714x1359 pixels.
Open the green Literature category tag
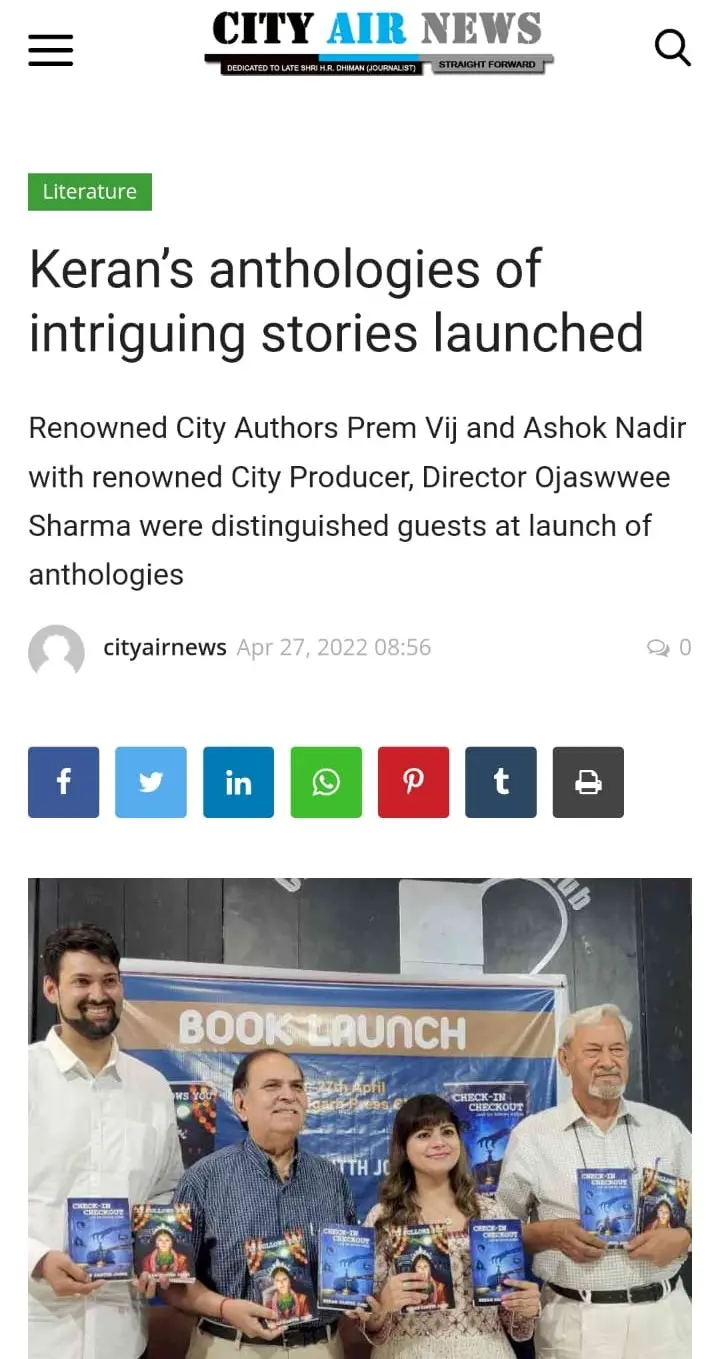(x=90, y=192)
